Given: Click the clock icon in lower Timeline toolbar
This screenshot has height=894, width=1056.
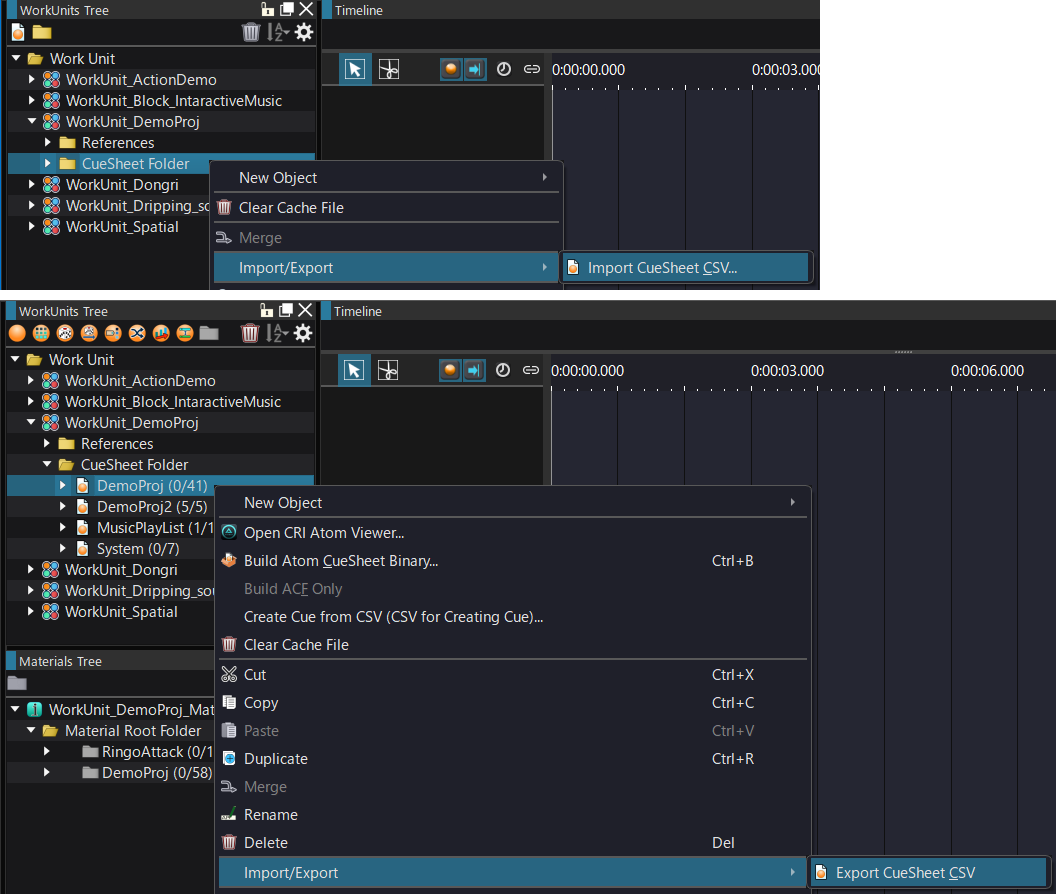Looking at the screenshot, I should pos(503,370).
